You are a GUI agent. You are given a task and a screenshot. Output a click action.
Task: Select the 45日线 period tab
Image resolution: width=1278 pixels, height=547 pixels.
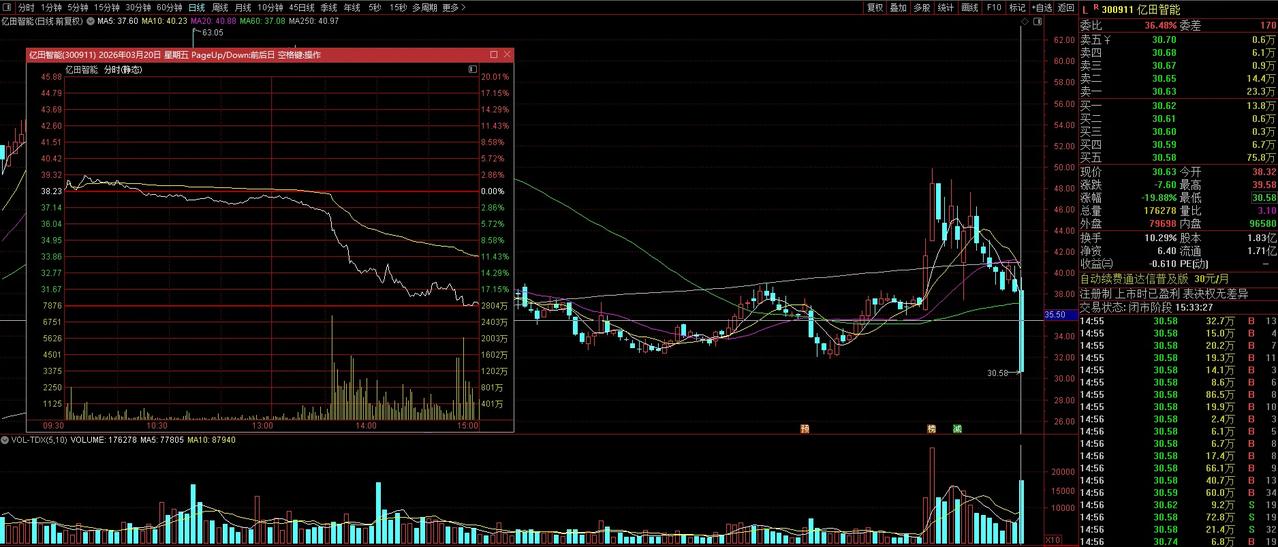pos(302,7)
